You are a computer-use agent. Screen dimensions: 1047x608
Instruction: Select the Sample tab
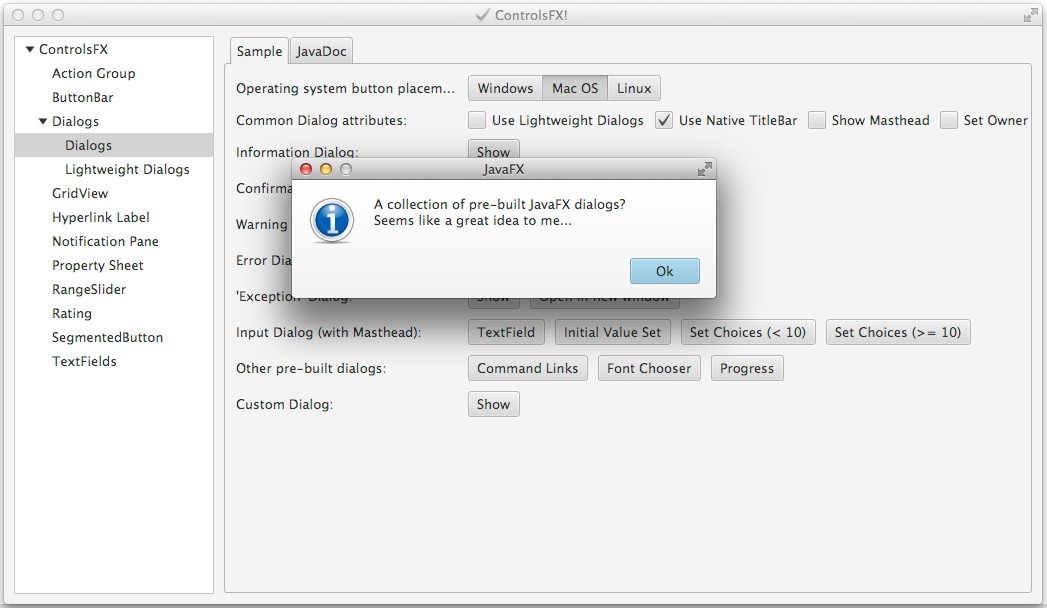(x=259, y=51)
